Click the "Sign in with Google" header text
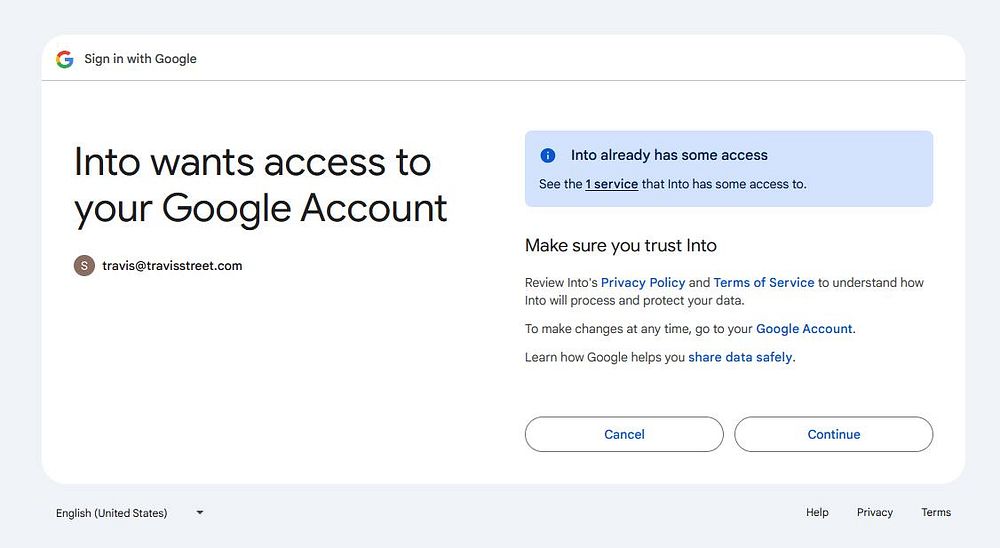Viewport: 1000px width, 548px height. pyautogui.click(x=140, y=59)
